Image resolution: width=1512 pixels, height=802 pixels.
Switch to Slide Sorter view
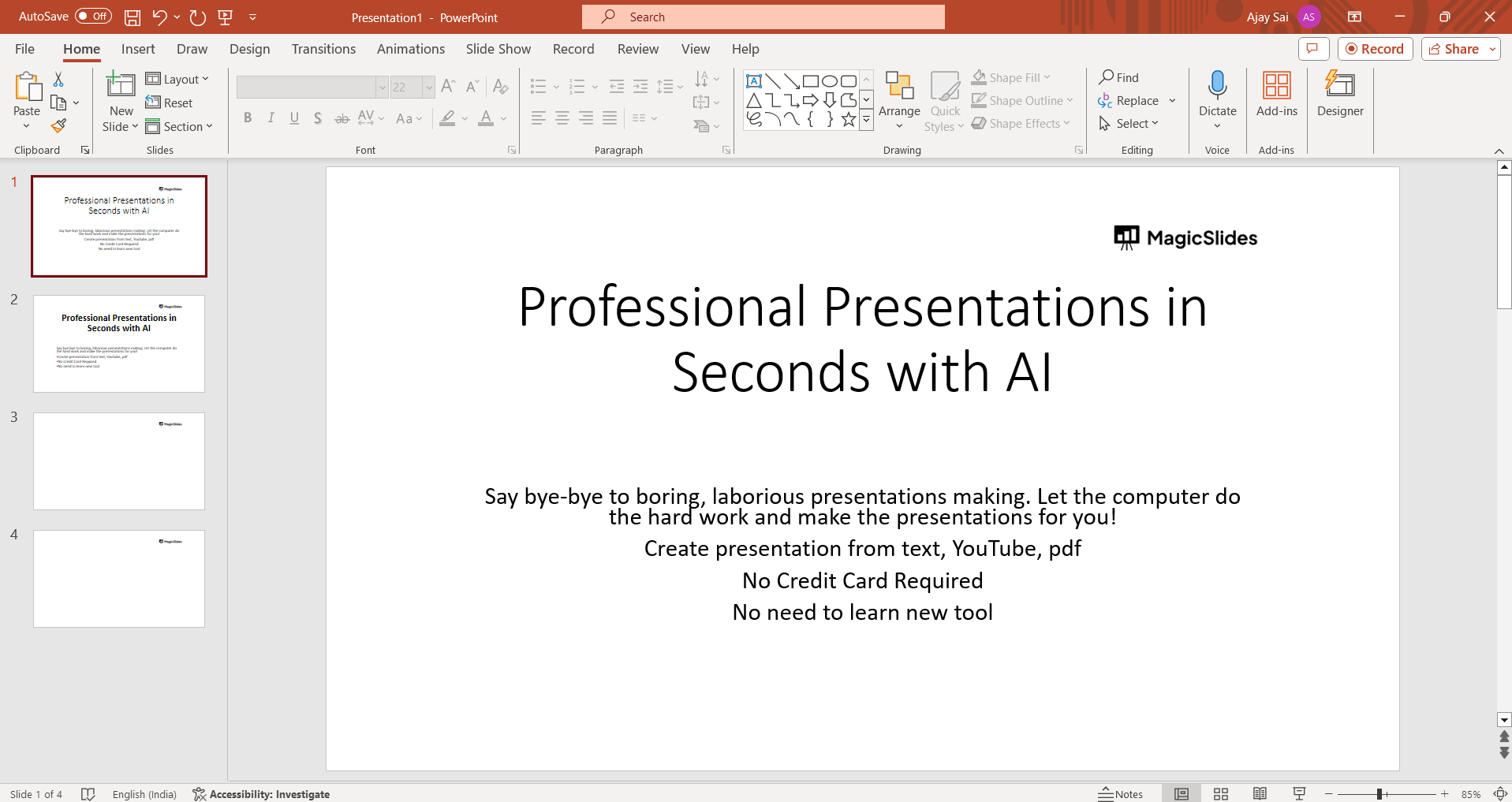pyautogui.click(x=1220, y=794)
